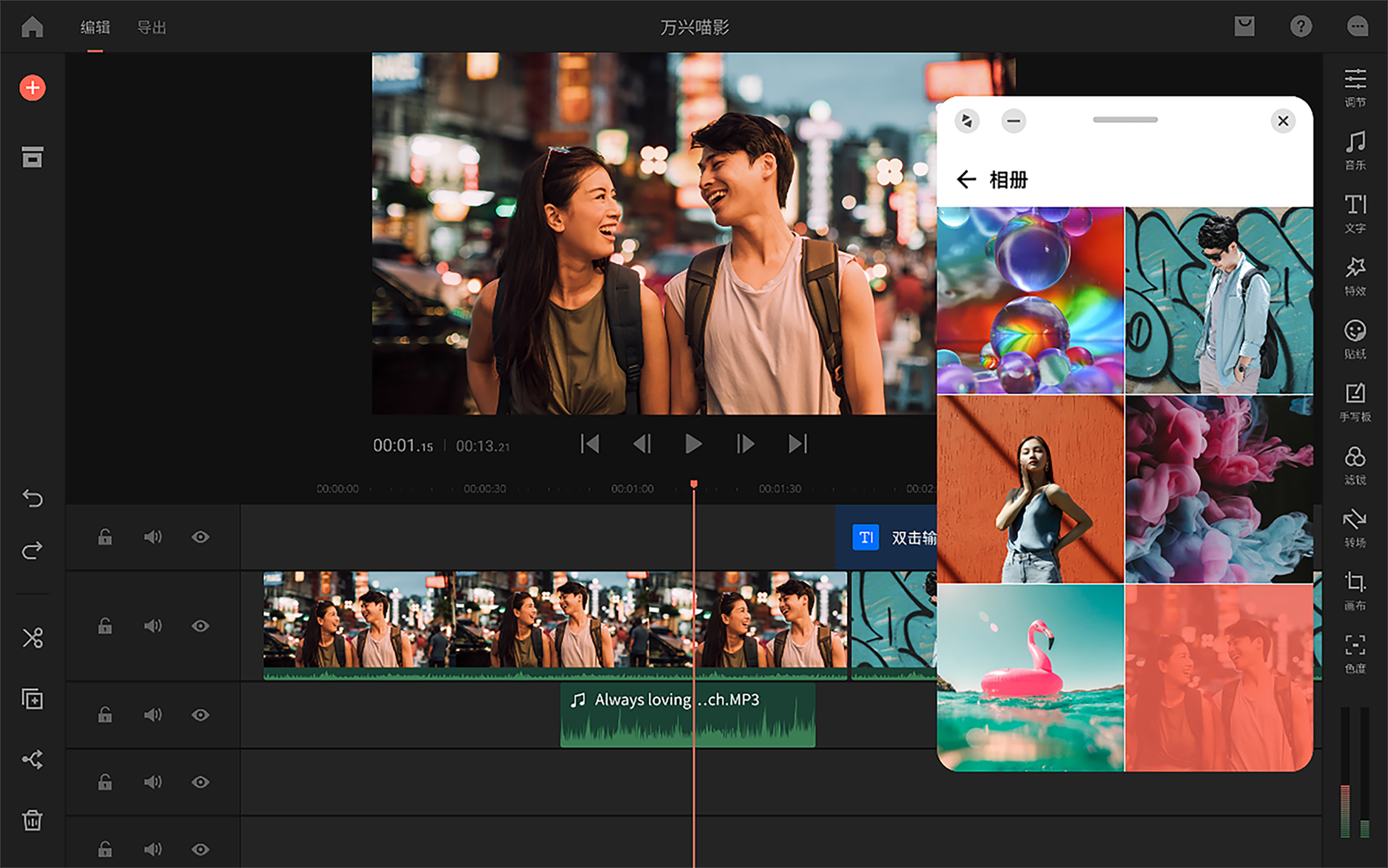The image size is (1388, 868).
Task: Open the Music (音乐) panel
Action: coord(1355,149)
